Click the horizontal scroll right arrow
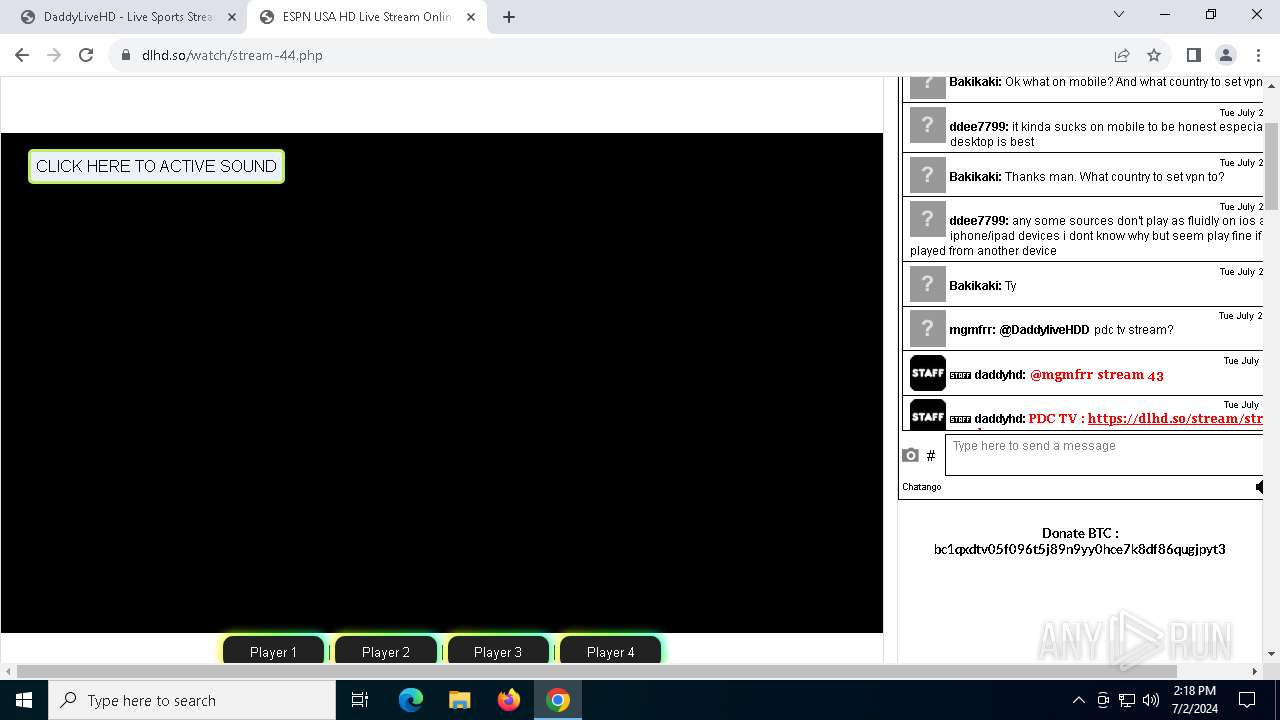This screenshot has height=720, width=1280. (1256, 671)
